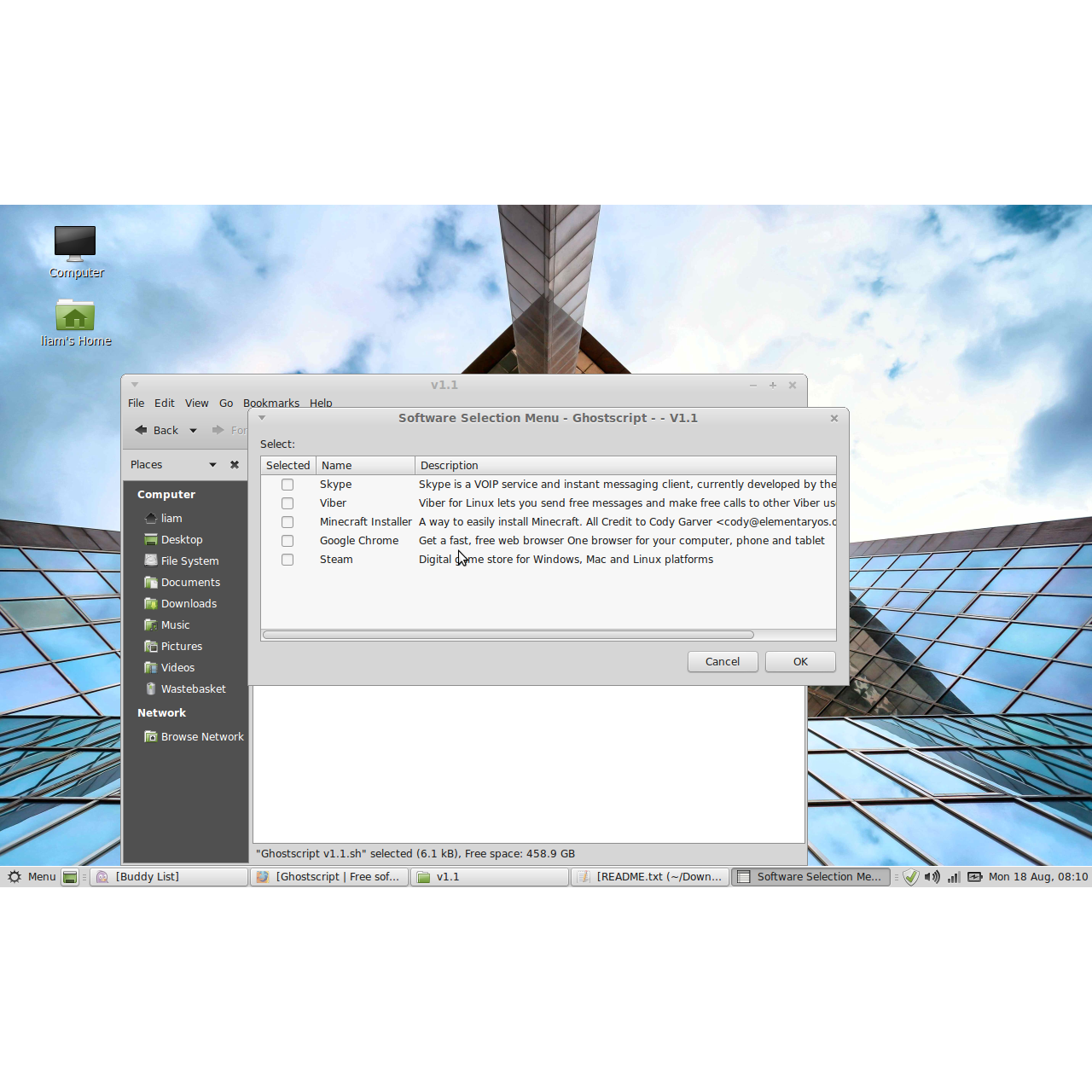This screenshot has width=1092, height=1092.
Task: Select Browse Network under Network
Action: (202, 736)
